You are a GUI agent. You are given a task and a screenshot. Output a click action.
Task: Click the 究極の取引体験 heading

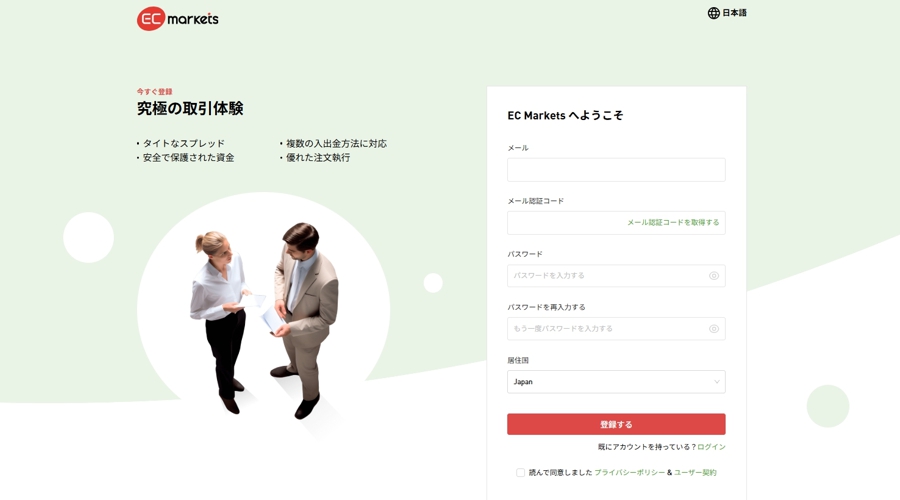(190, 108)
